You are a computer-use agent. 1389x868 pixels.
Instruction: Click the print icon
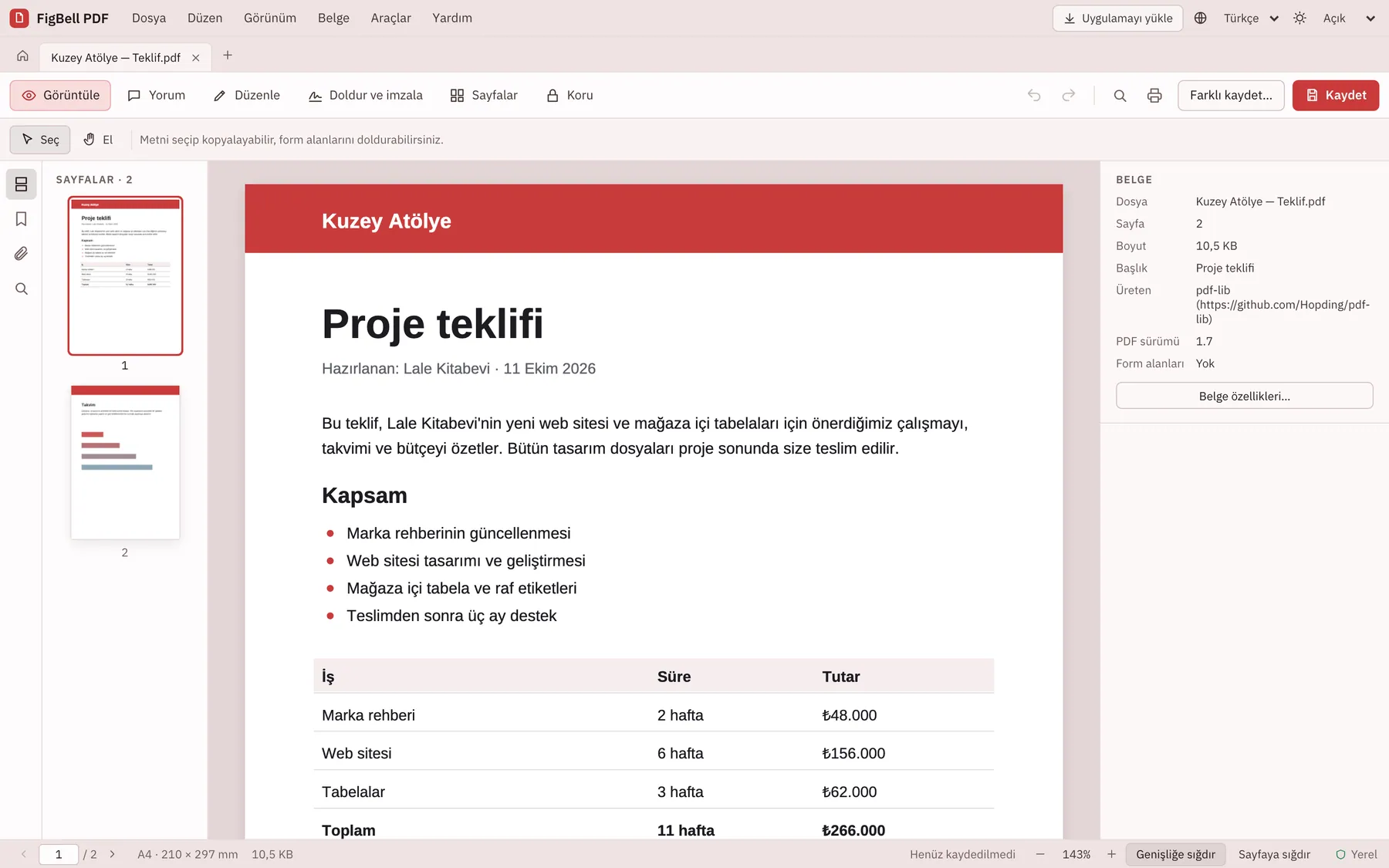point(1154,96)
